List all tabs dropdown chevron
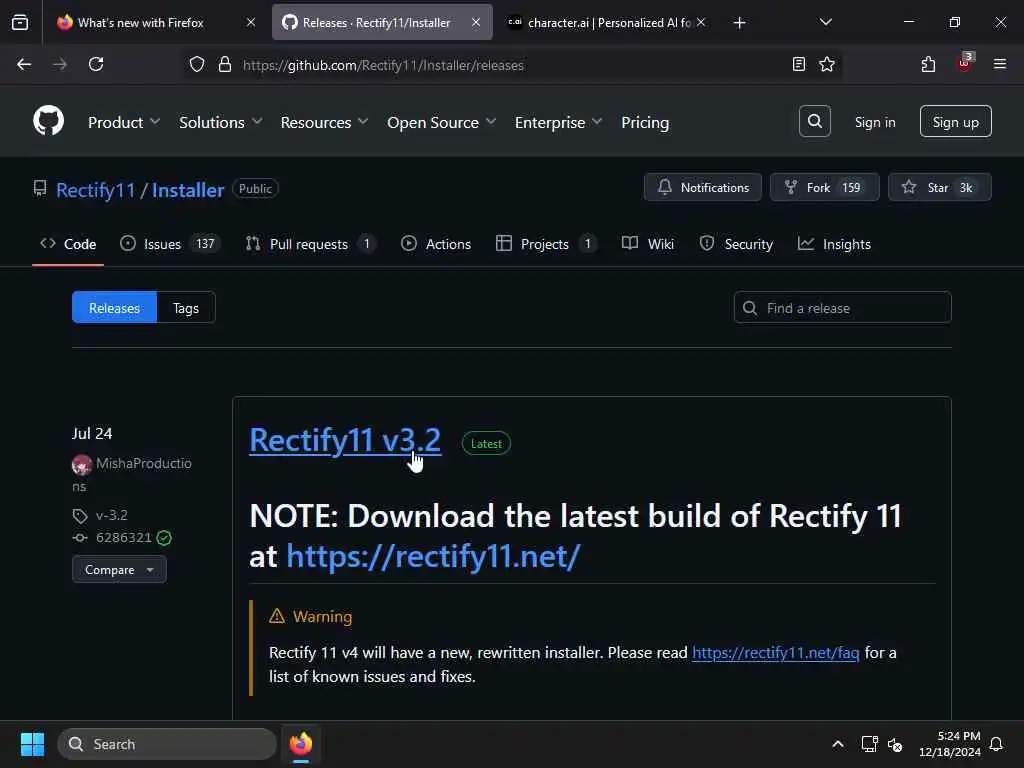The height and width of the screenshot is (768, 1024). pos(825,22)
